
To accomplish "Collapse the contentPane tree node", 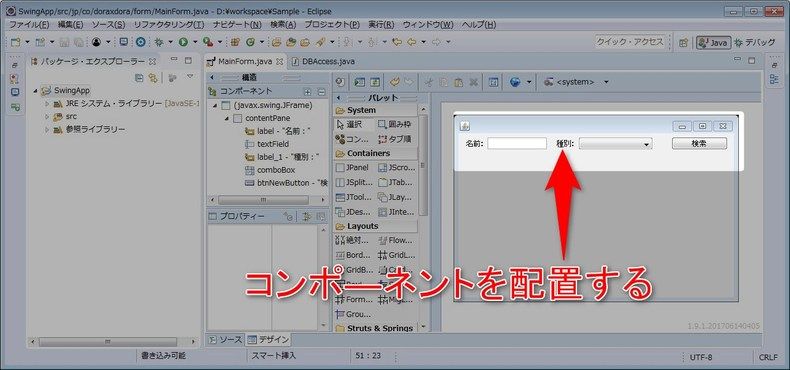I will 227,118.
